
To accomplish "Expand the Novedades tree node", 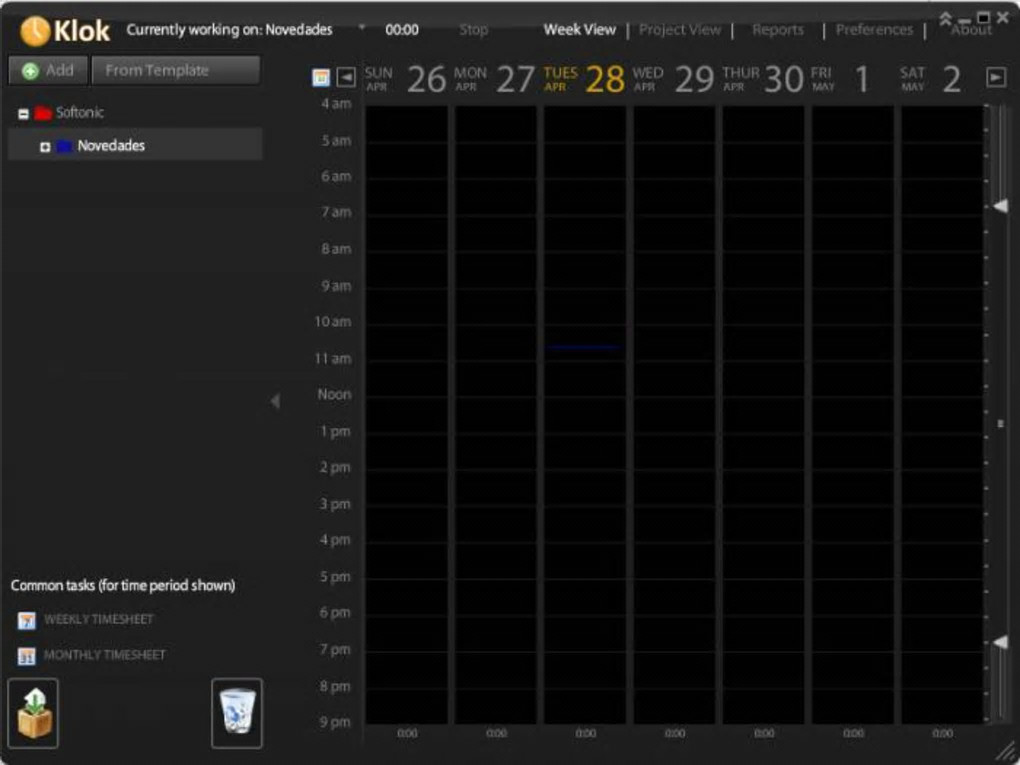I will 45,147.
